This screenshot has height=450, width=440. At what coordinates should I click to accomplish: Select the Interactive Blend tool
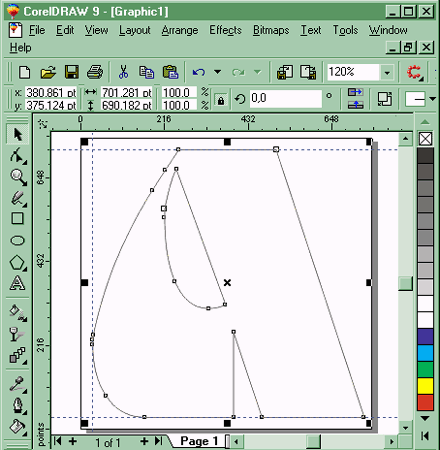[x=17, y=355]
